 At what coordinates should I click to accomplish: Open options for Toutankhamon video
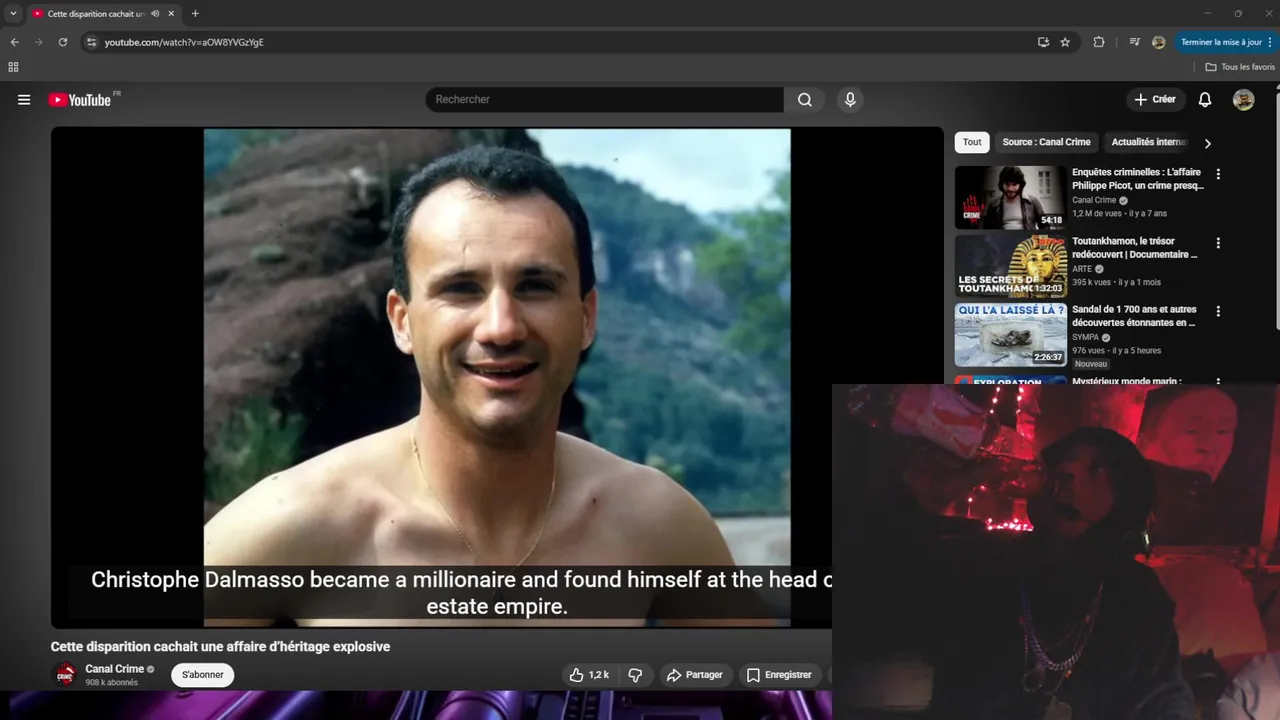[x=1218, y=243]
